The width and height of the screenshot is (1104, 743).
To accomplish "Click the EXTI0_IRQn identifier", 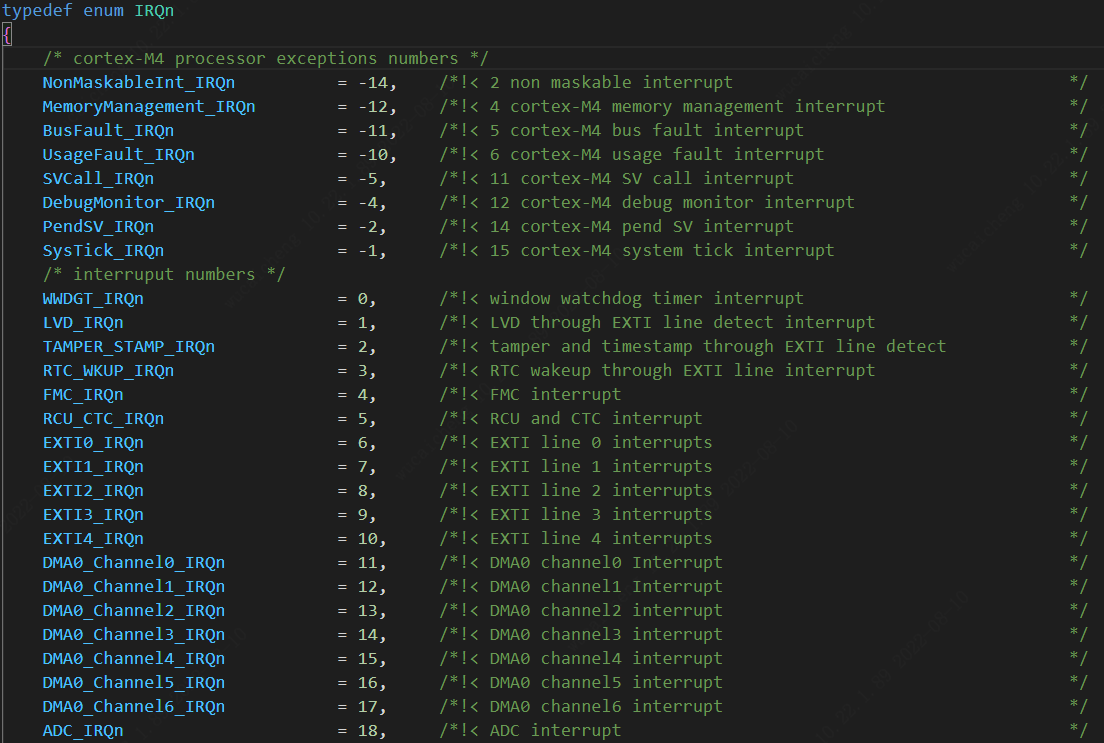I will (x=93, y=442).
